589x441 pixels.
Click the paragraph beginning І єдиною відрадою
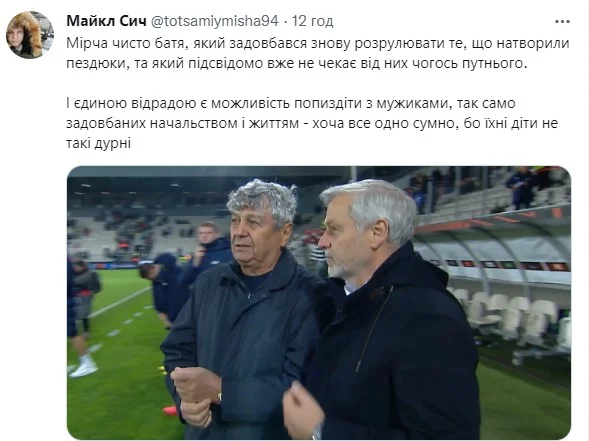(x=312, y=123)
